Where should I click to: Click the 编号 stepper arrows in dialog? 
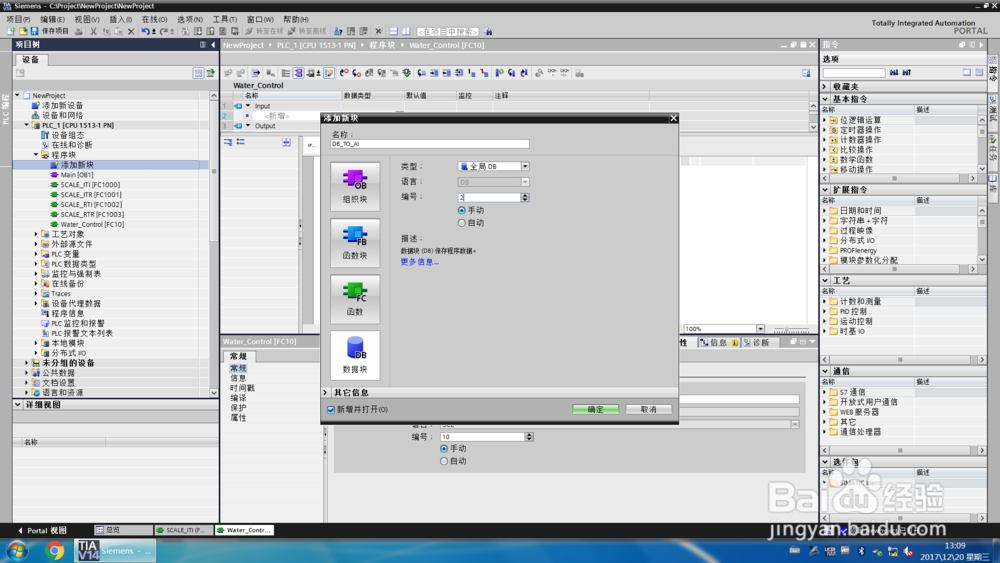[x=525, y=198]
